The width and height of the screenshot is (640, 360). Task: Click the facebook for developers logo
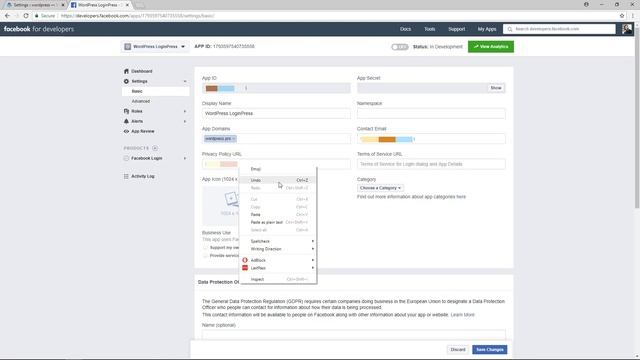39,29
